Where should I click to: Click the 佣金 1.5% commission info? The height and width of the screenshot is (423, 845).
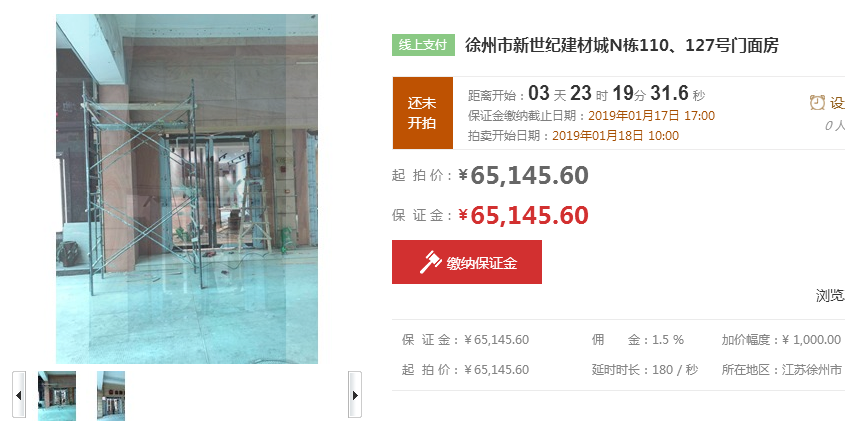point(638,339)
